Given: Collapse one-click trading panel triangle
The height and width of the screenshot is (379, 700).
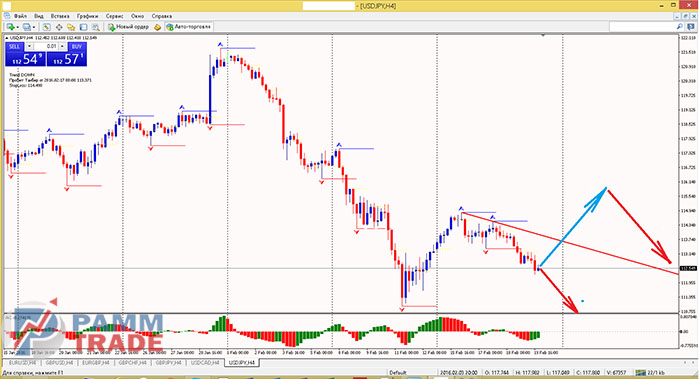Looking at the screenshot, I should click(7, 38).
